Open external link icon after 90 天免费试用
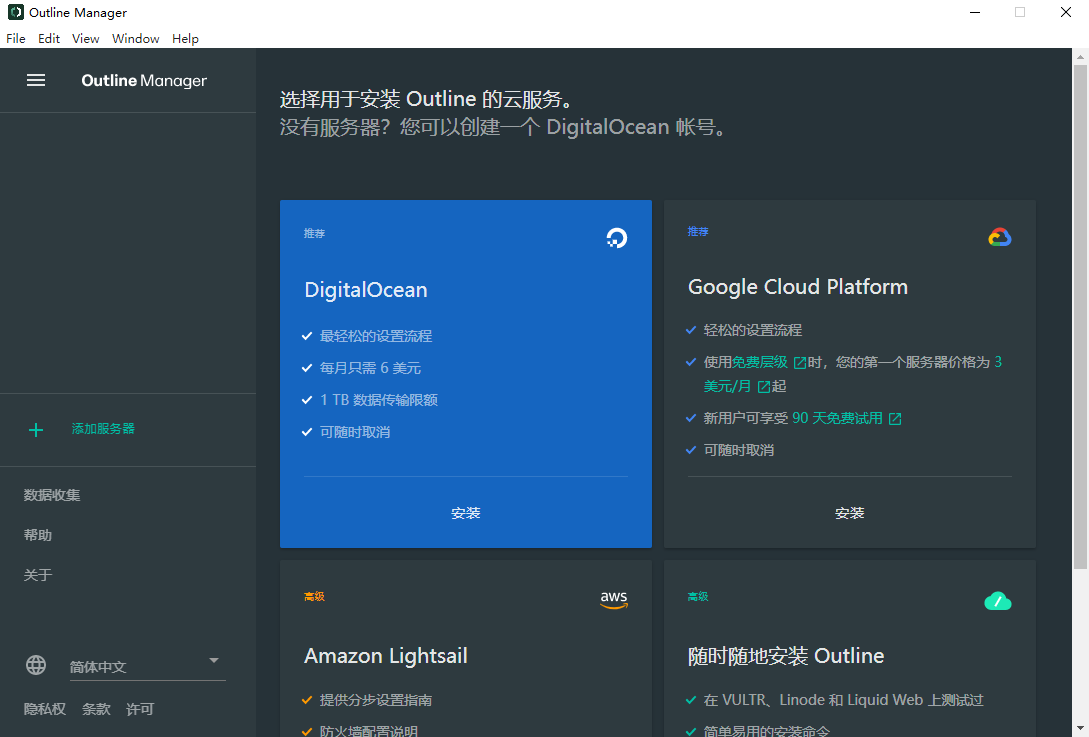The width and height of the screenshot is (1089, 737). [895, 419]
